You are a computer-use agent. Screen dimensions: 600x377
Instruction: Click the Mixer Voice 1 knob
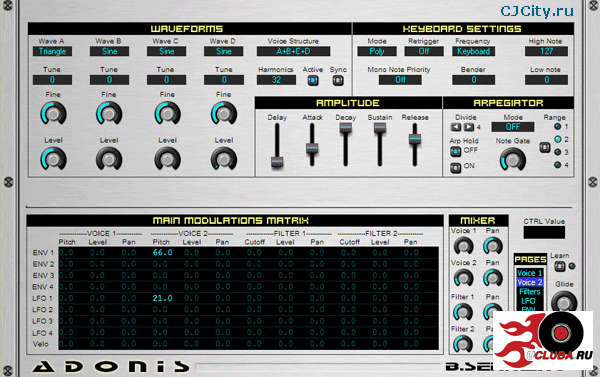(463, 246)
